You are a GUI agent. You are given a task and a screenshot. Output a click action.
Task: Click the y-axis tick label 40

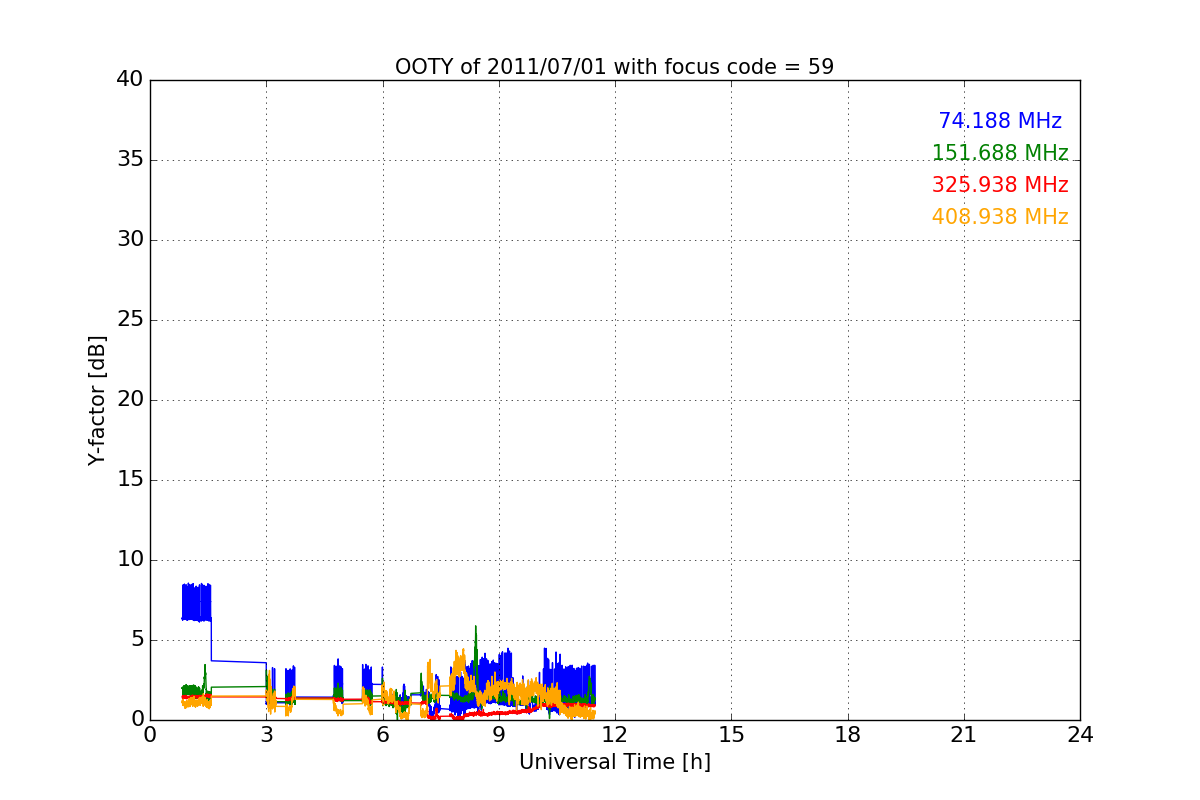[x=130, y=80]
